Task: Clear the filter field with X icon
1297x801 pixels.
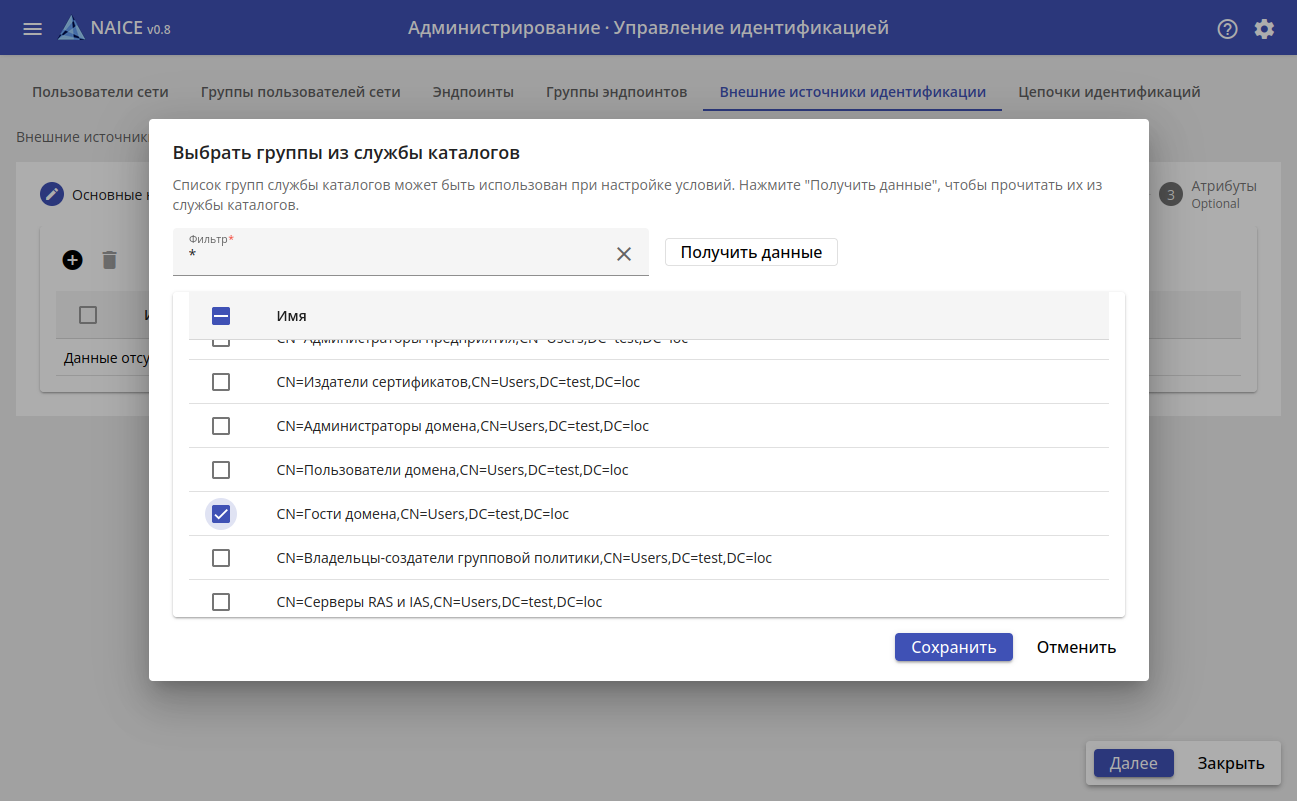Action: [x=624, y=254]
